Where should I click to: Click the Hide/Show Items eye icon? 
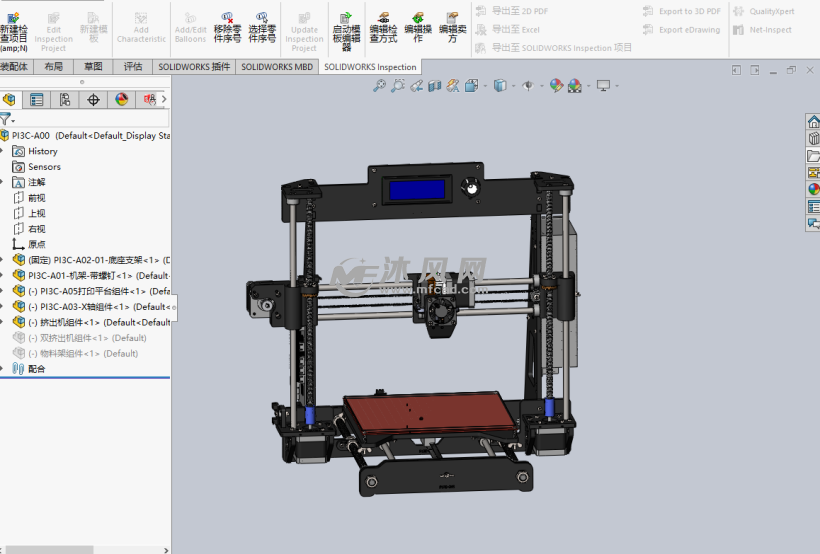tap(528, 85)
